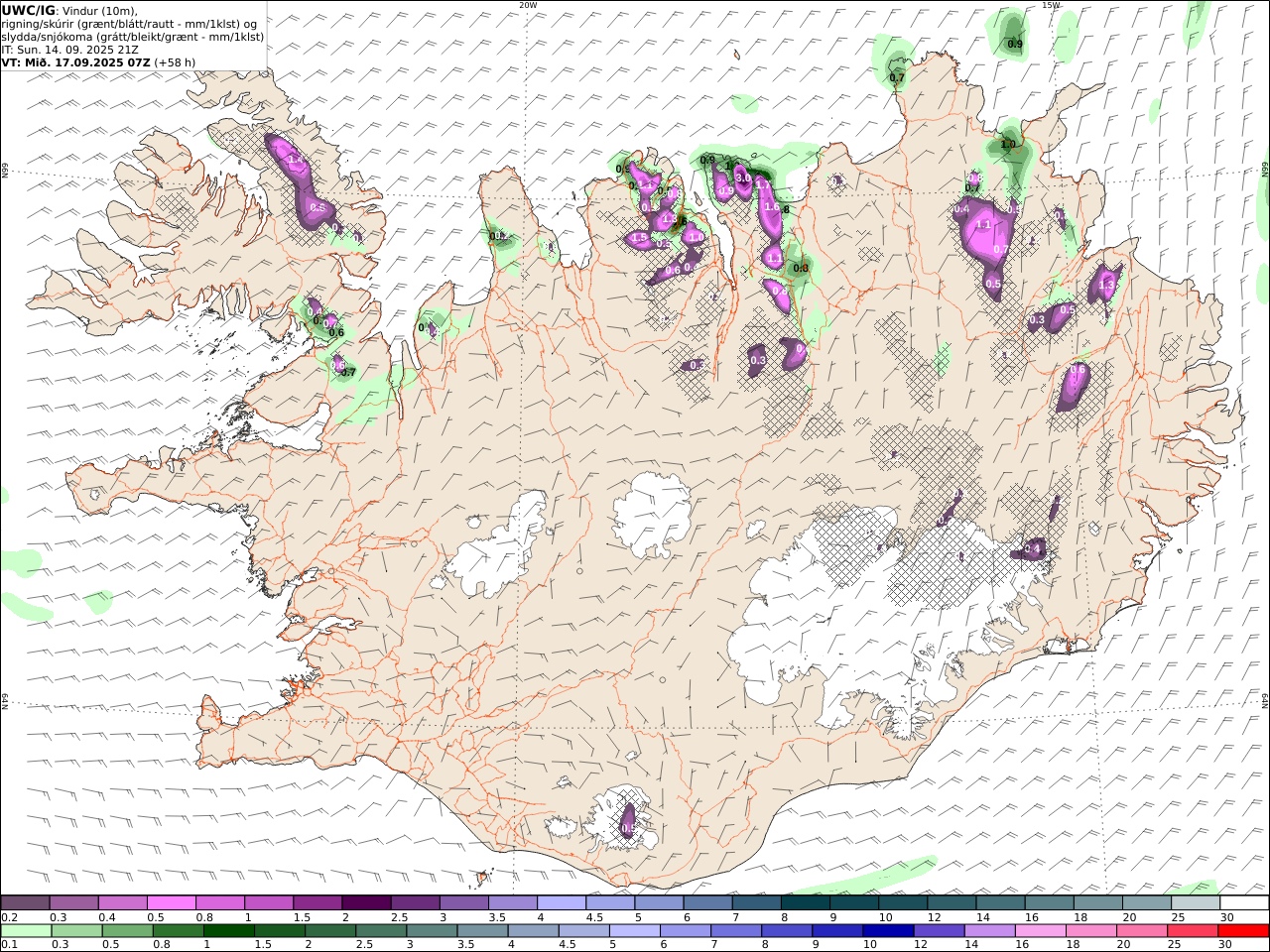Pick the royal blue swatch labeled 9 in lower row

[837, 931]
